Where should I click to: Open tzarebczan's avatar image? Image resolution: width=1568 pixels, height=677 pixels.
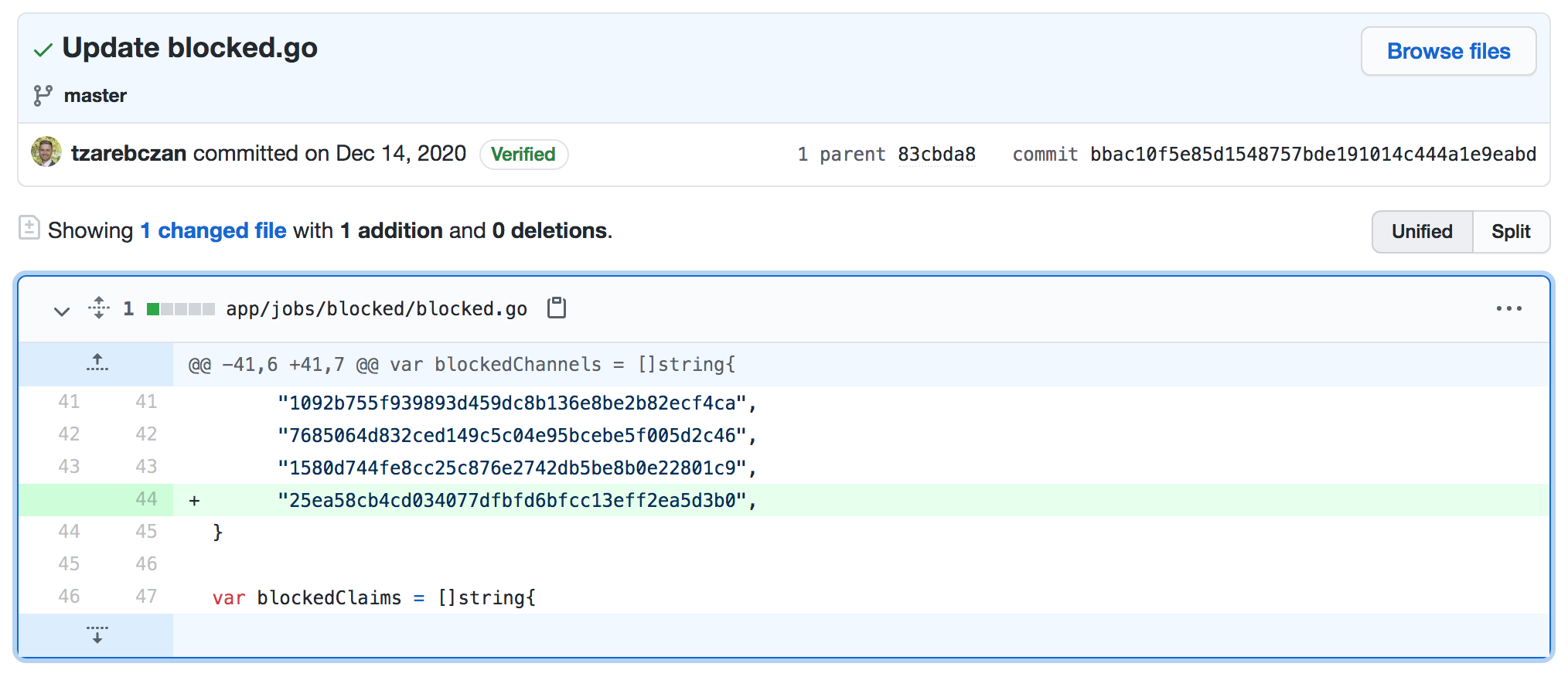[46, 152]
